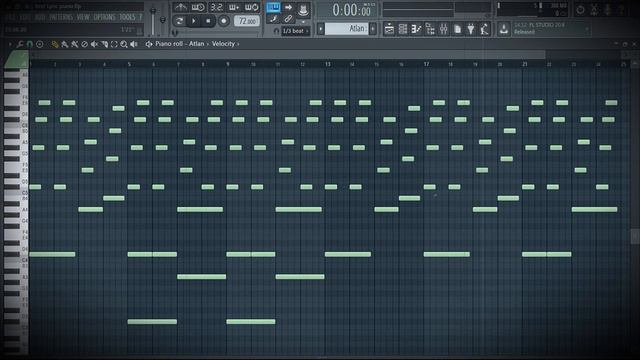
Task: Open the piano roll wrench tools
Action: tap(20, 44)
